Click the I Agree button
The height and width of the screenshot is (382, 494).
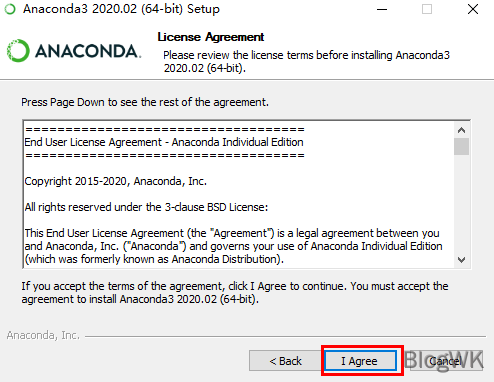360,360
